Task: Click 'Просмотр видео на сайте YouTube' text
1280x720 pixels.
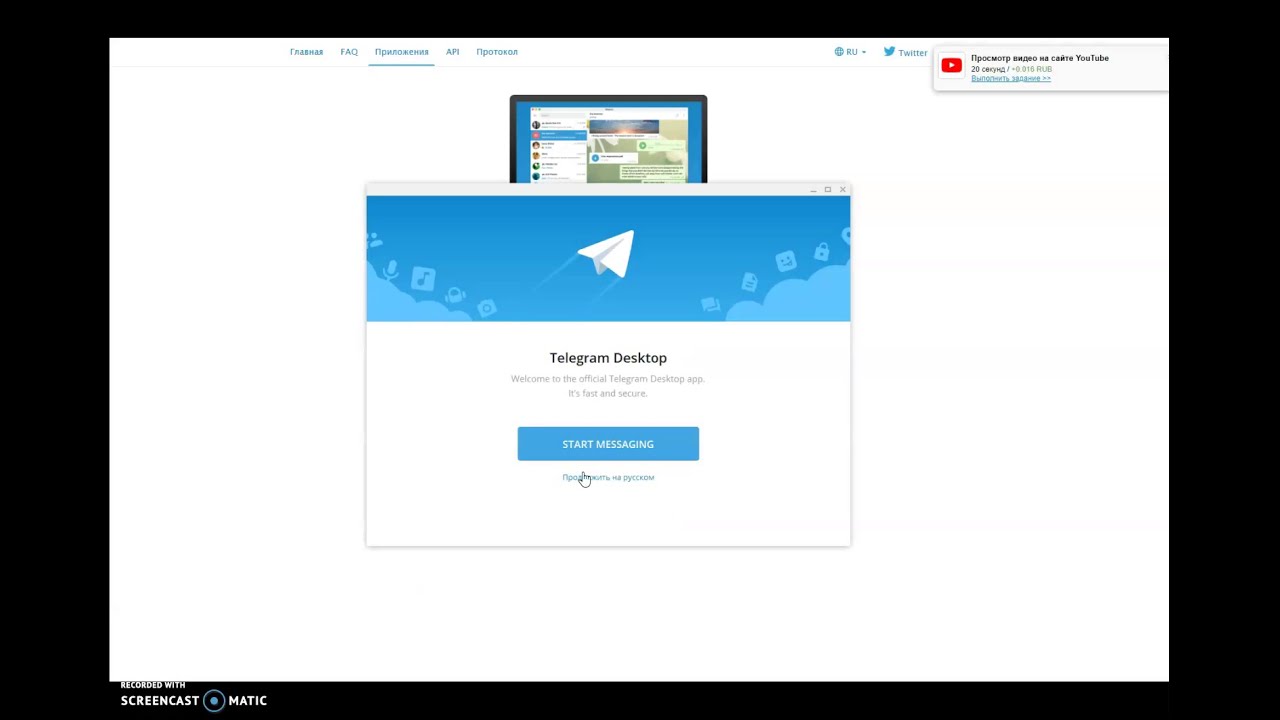Action: (x=1040, y=58)
